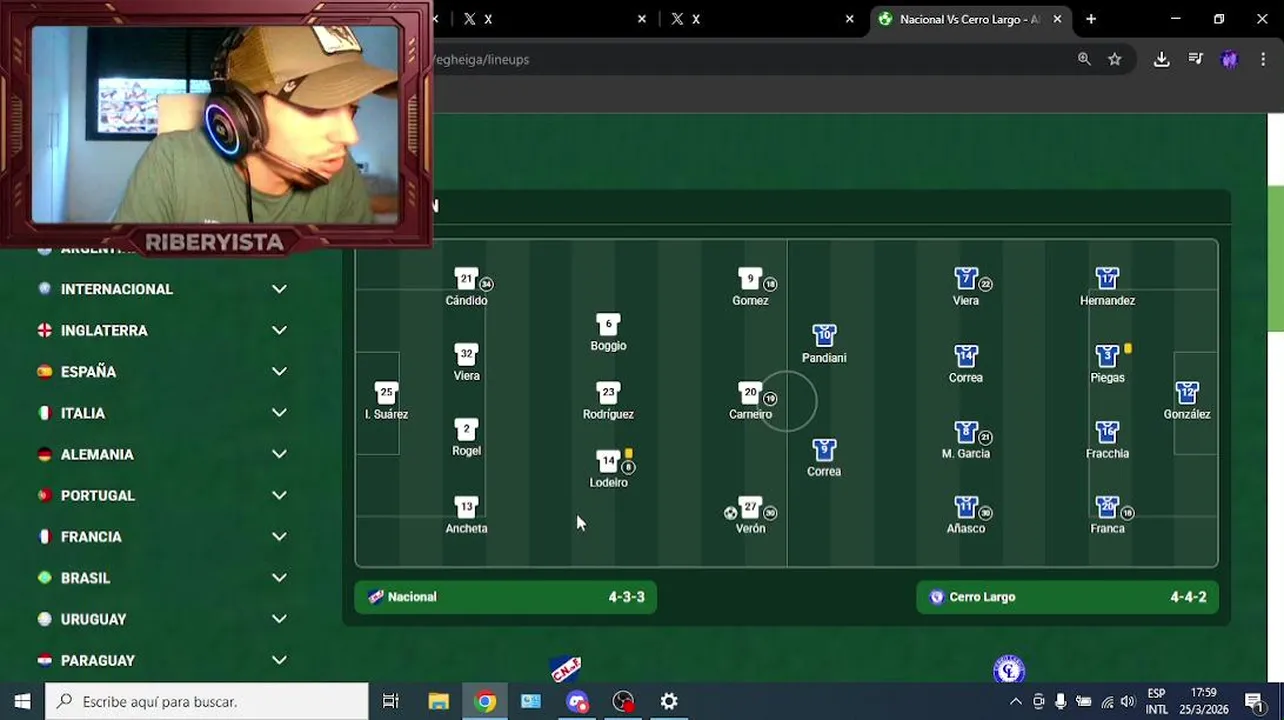Screen dimensions: 1284x720
Task: Expand the INTERNACIONAL section chevron
Action: point(279,289)
